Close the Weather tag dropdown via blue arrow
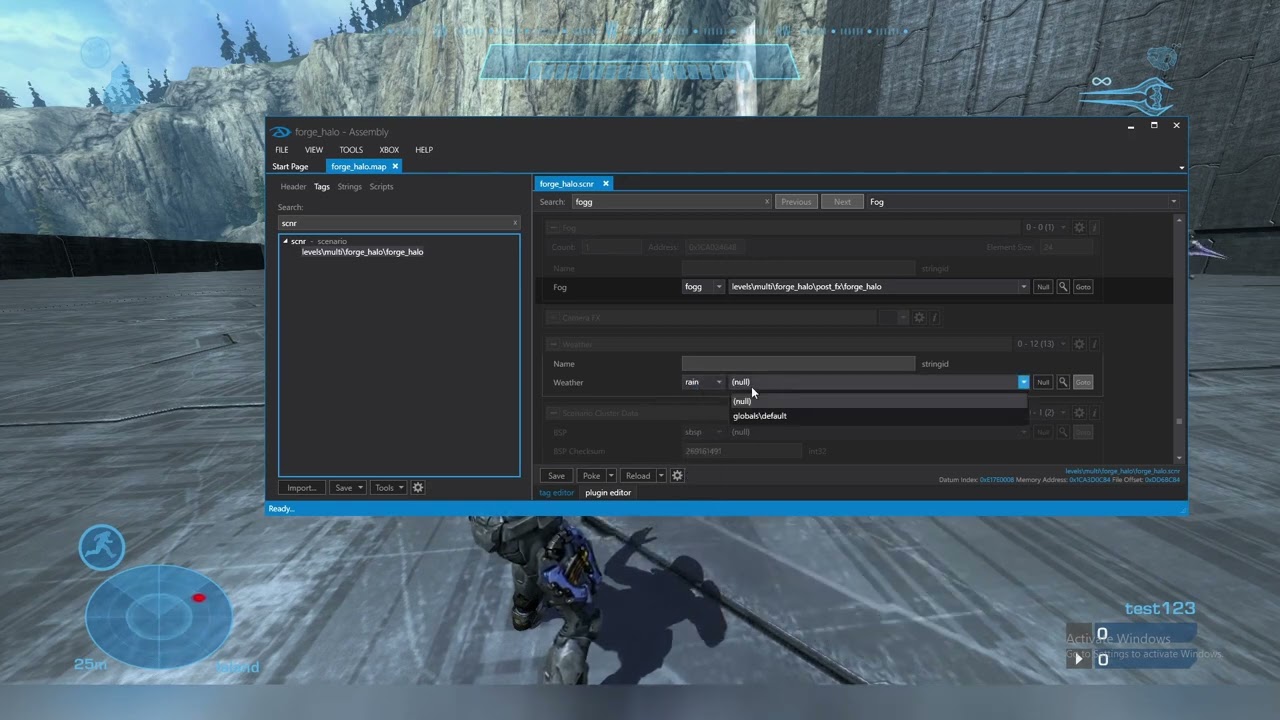 (1023, 382)
